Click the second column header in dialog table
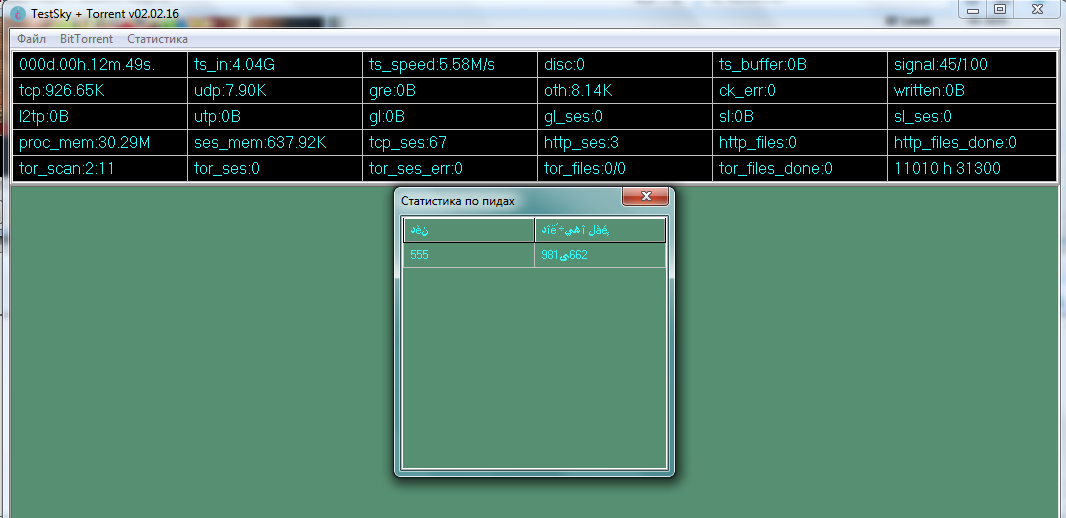This screenshot has height=518, width=1066. point(600,231)
